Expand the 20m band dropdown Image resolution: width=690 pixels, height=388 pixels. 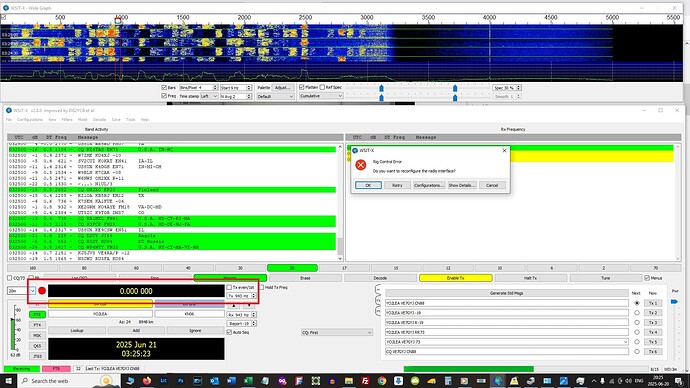(32, 291)
